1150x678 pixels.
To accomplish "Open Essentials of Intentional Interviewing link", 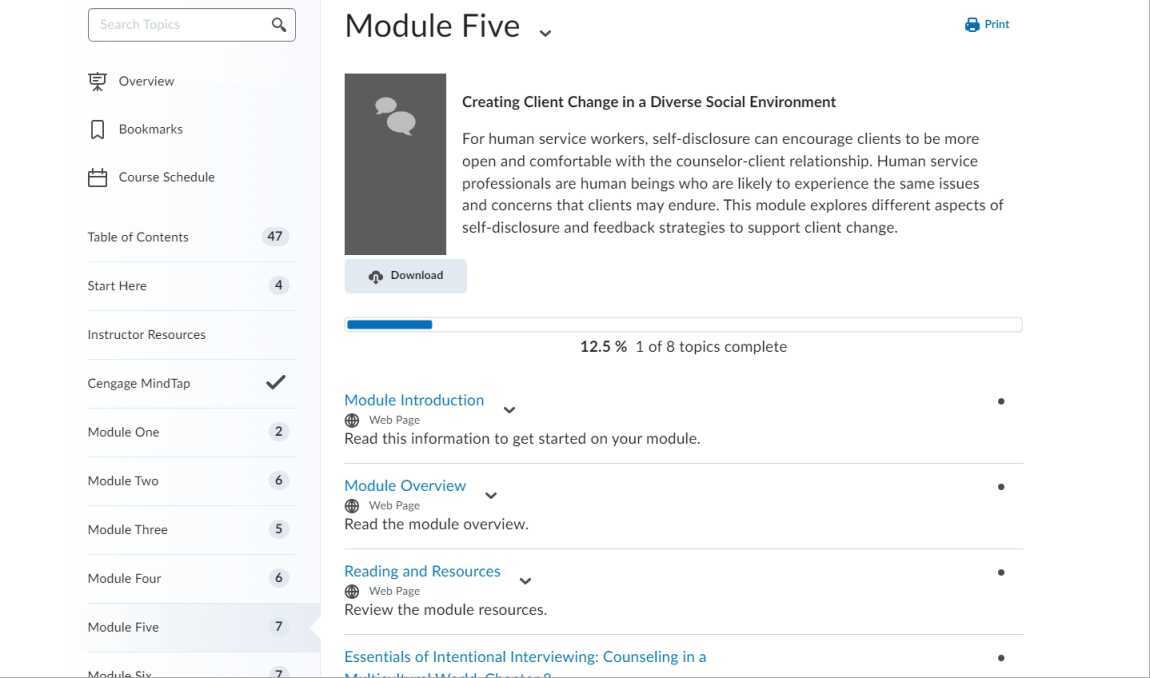I will (x=525, y=657).
